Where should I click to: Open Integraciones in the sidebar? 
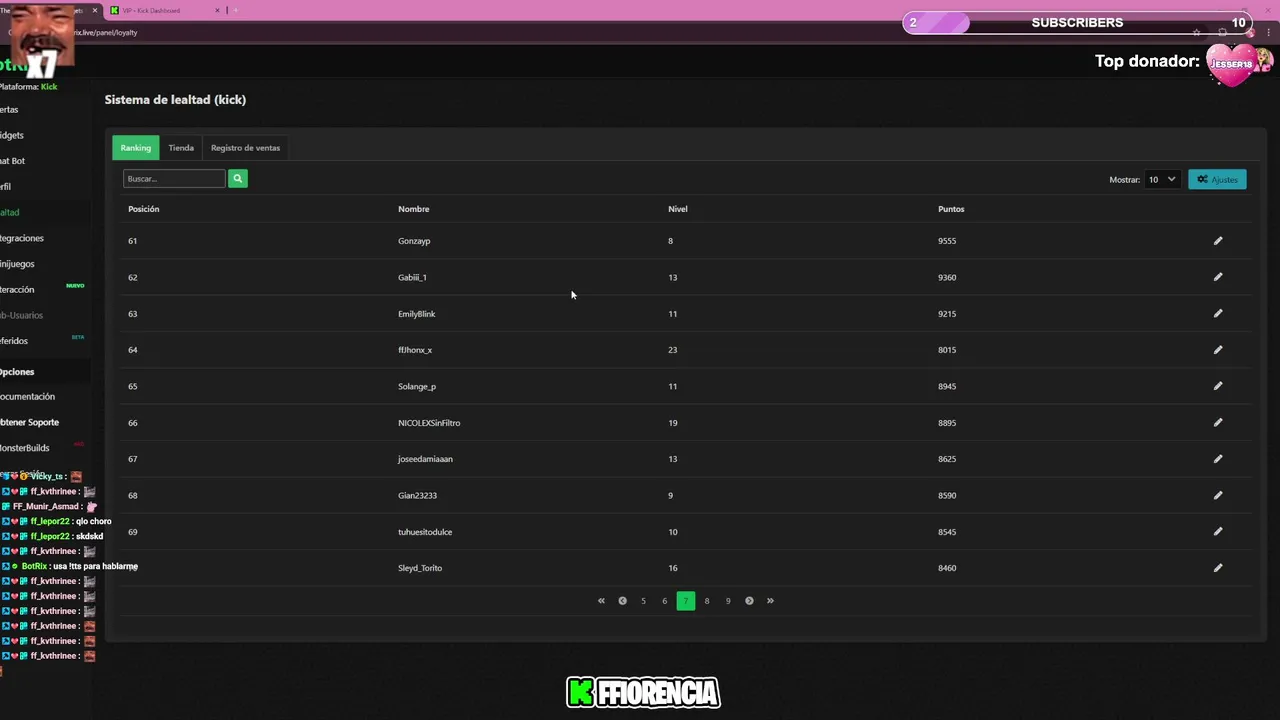tap(21, 238)
